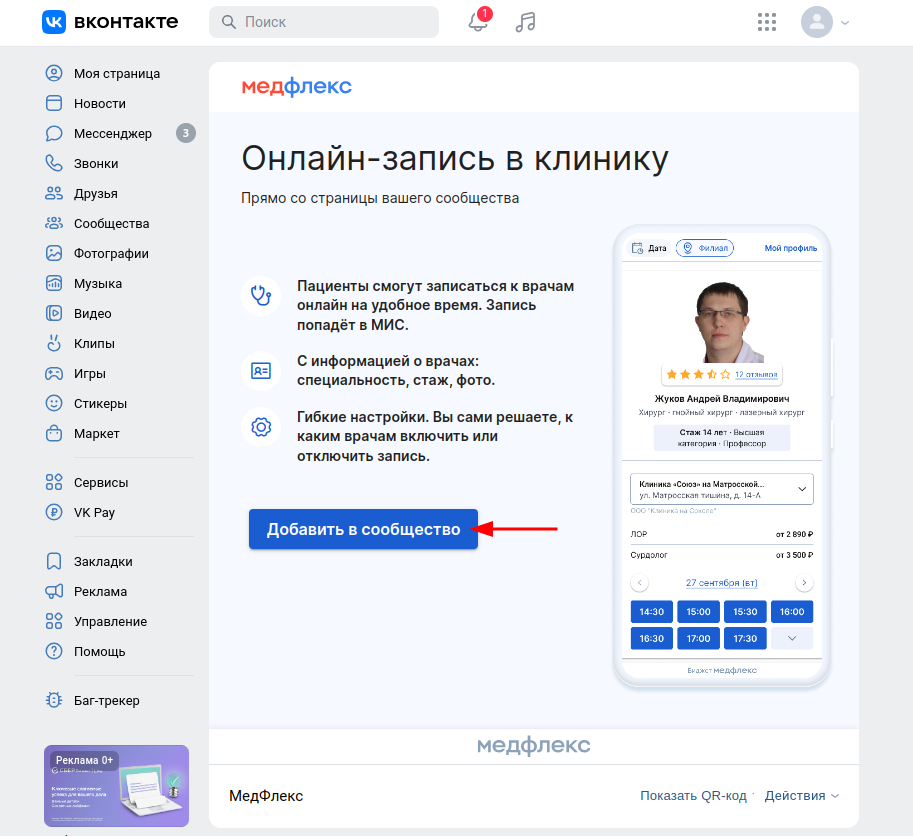Click the Дата tab in widget preview
913x836 pixels.
(649, 248)
